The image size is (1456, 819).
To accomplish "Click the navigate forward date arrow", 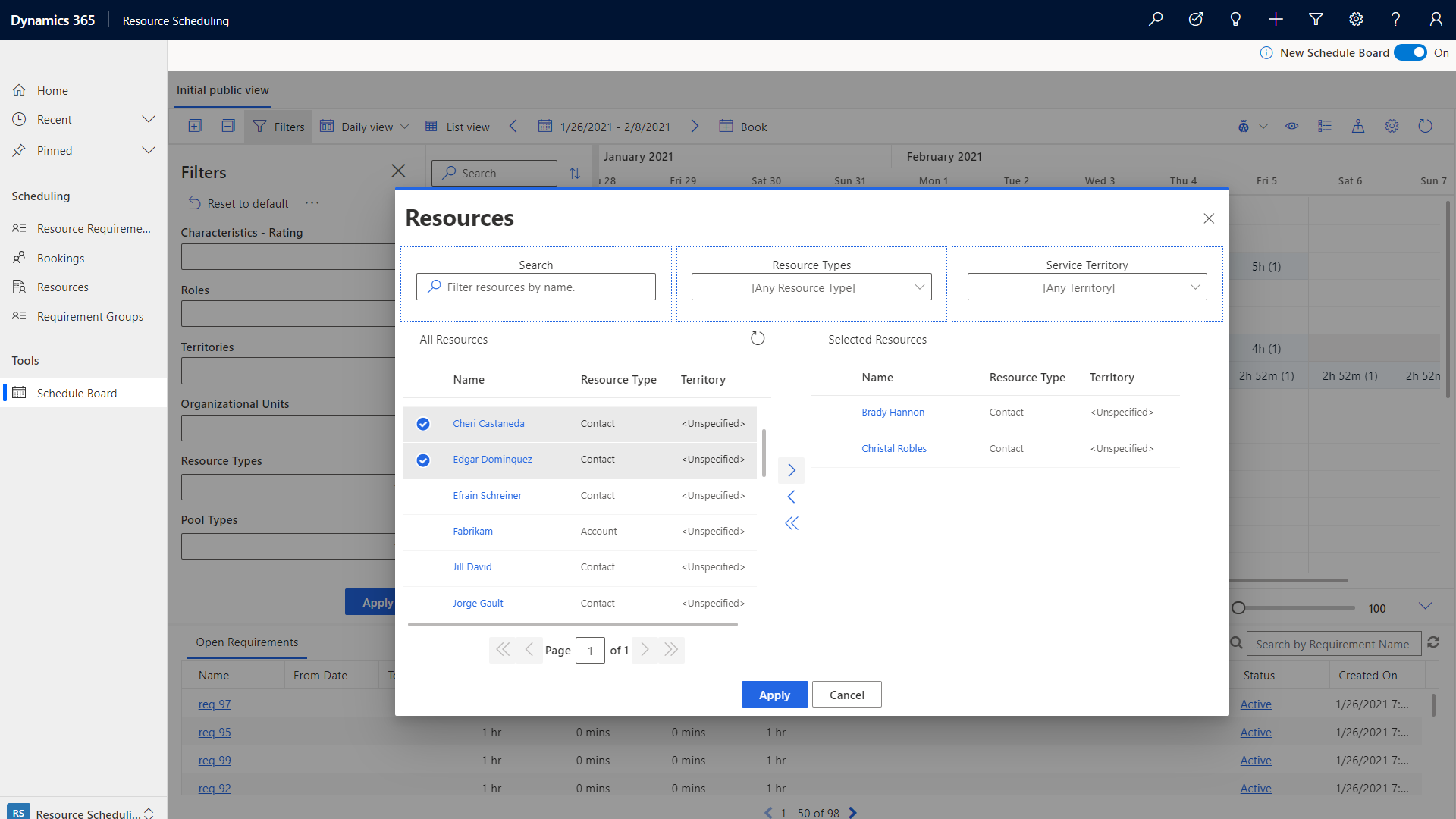I will 695,126.
